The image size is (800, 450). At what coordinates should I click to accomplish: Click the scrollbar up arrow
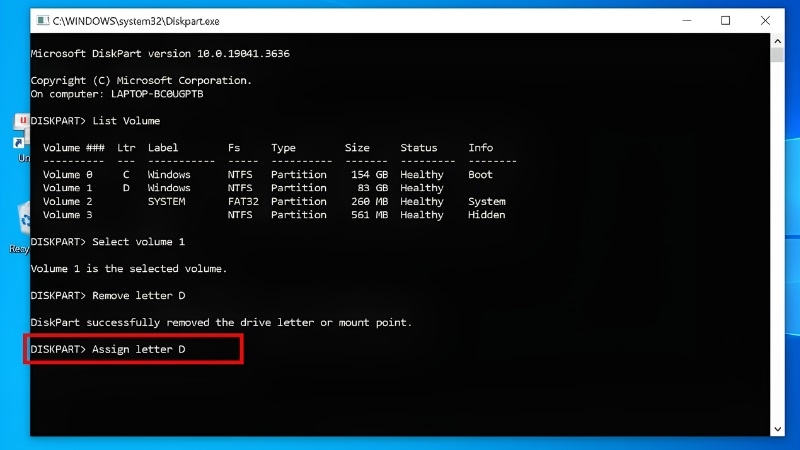[x=777, y=41]
